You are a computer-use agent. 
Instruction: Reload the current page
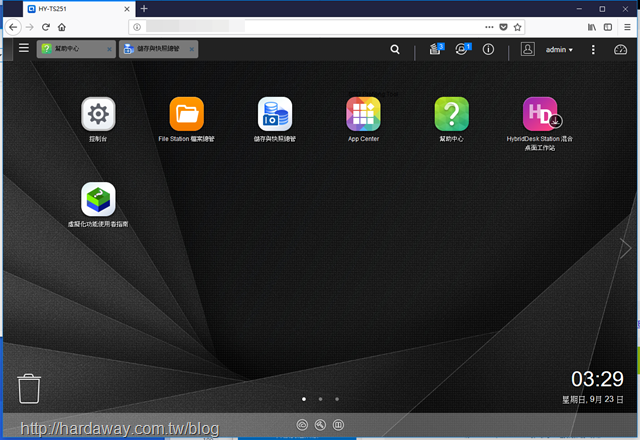[46, 27]
